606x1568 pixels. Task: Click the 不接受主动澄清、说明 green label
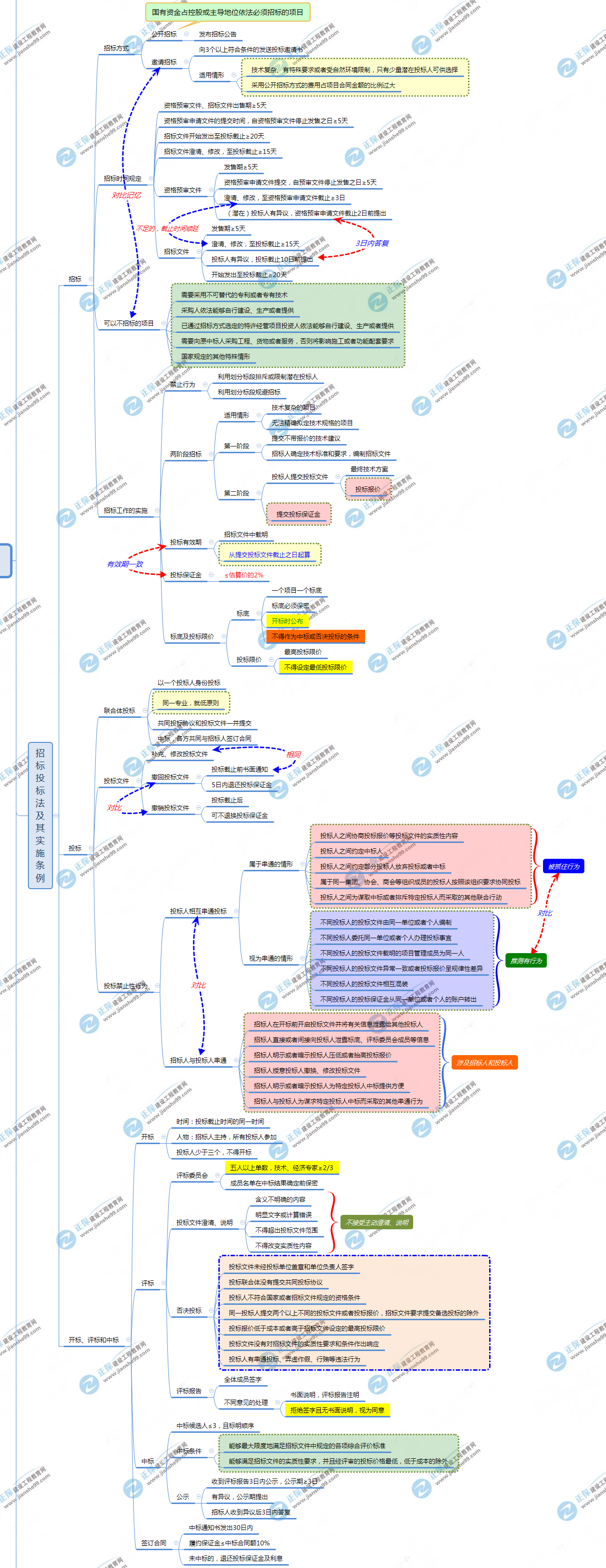[x=377, y=1222]
